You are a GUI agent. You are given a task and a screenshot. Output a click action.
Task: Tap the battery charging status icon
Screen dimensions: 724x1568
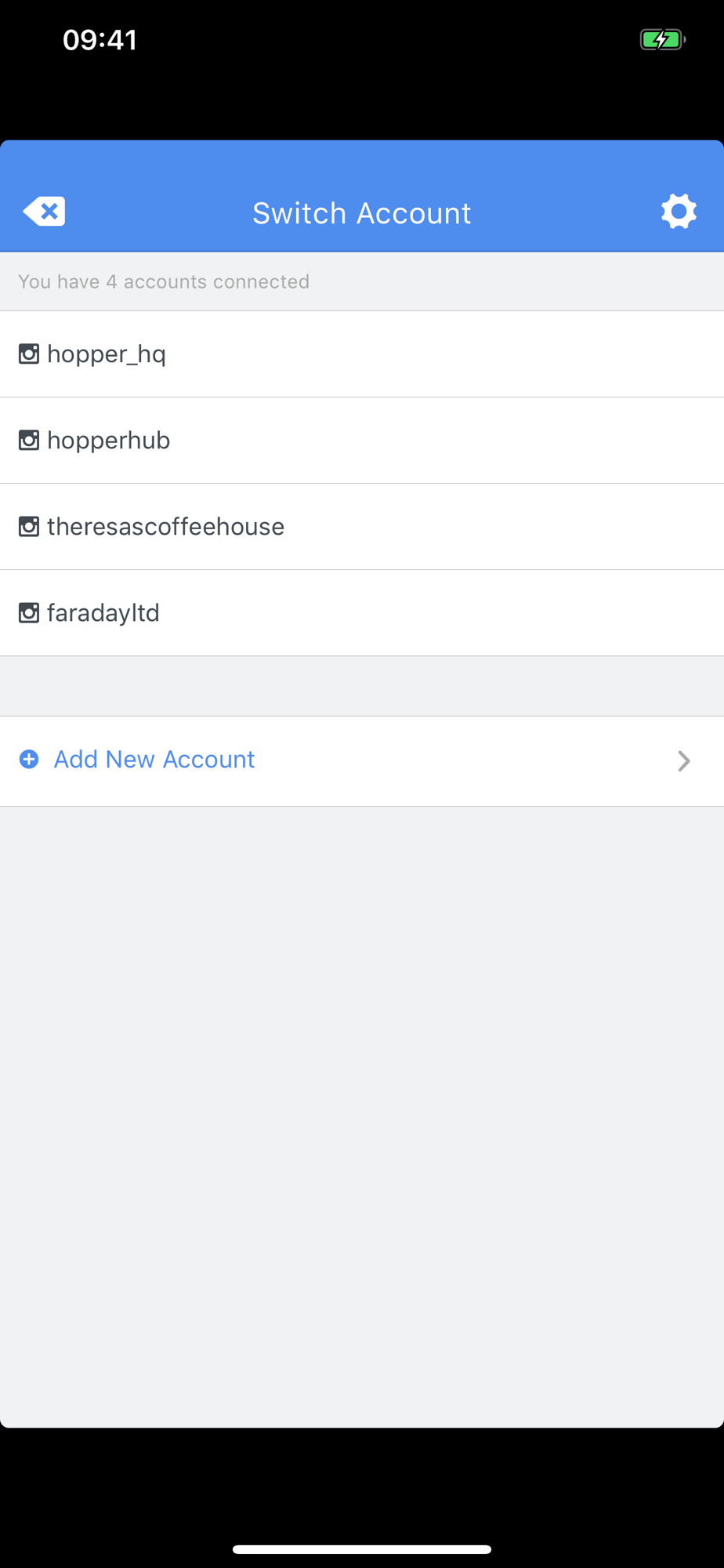click(x=662, y=40)
